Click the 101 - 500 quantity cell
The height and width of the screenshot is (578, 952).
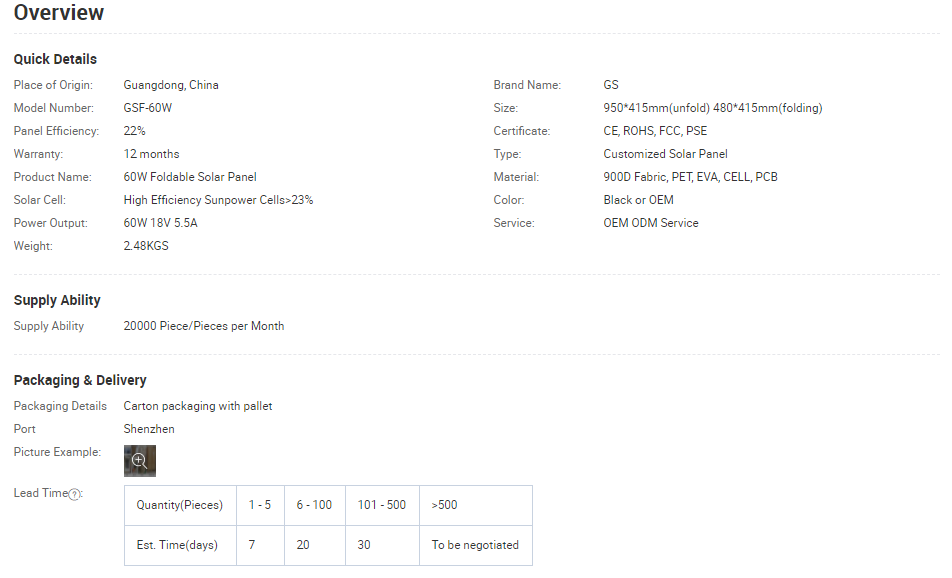point(382,505)
